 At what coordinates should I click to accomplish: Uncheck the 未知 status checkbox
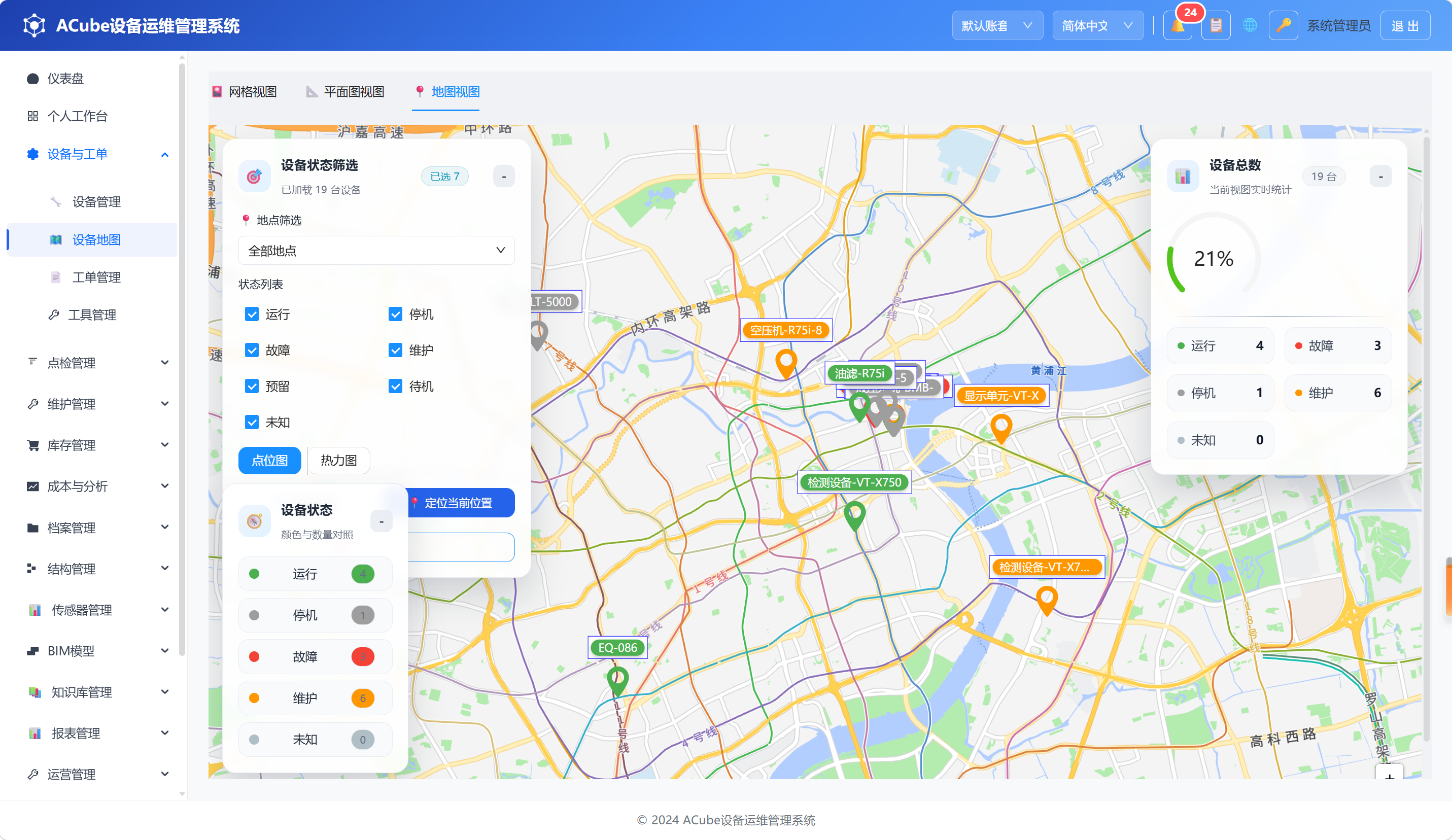click(251, 423)
